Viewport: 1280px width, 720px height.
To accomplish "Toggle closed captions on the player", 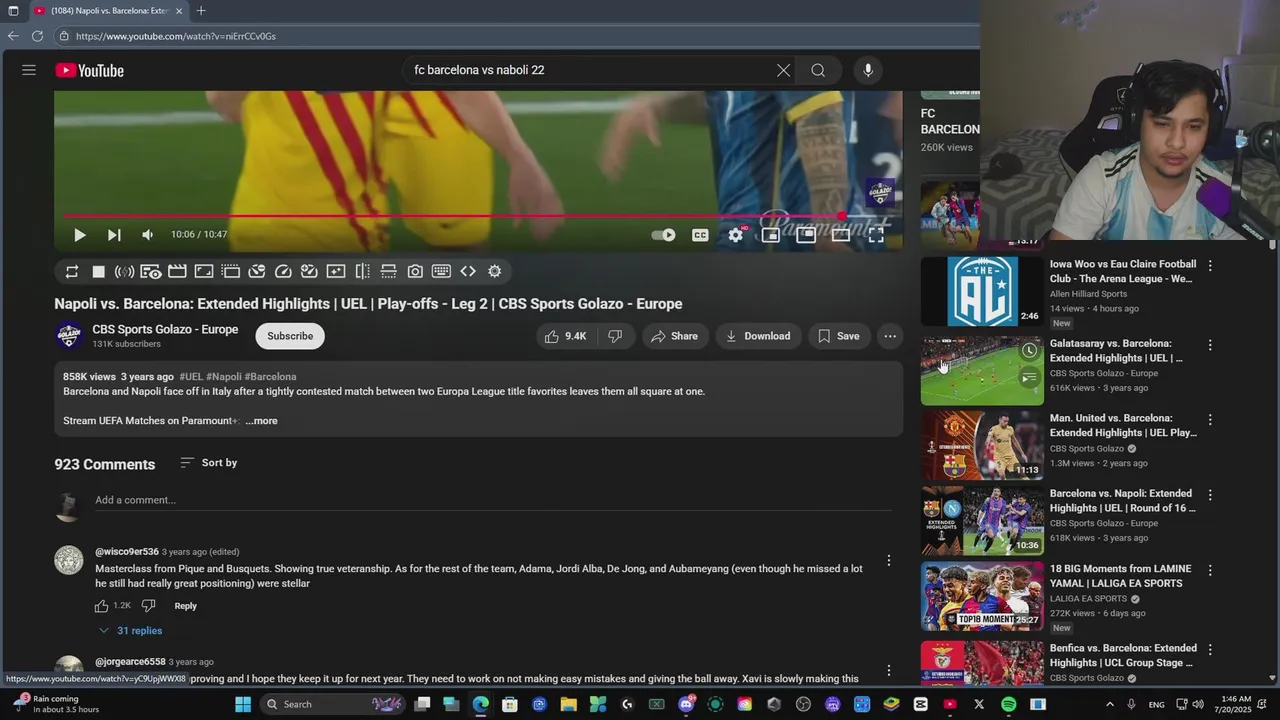I will (700, 235).
